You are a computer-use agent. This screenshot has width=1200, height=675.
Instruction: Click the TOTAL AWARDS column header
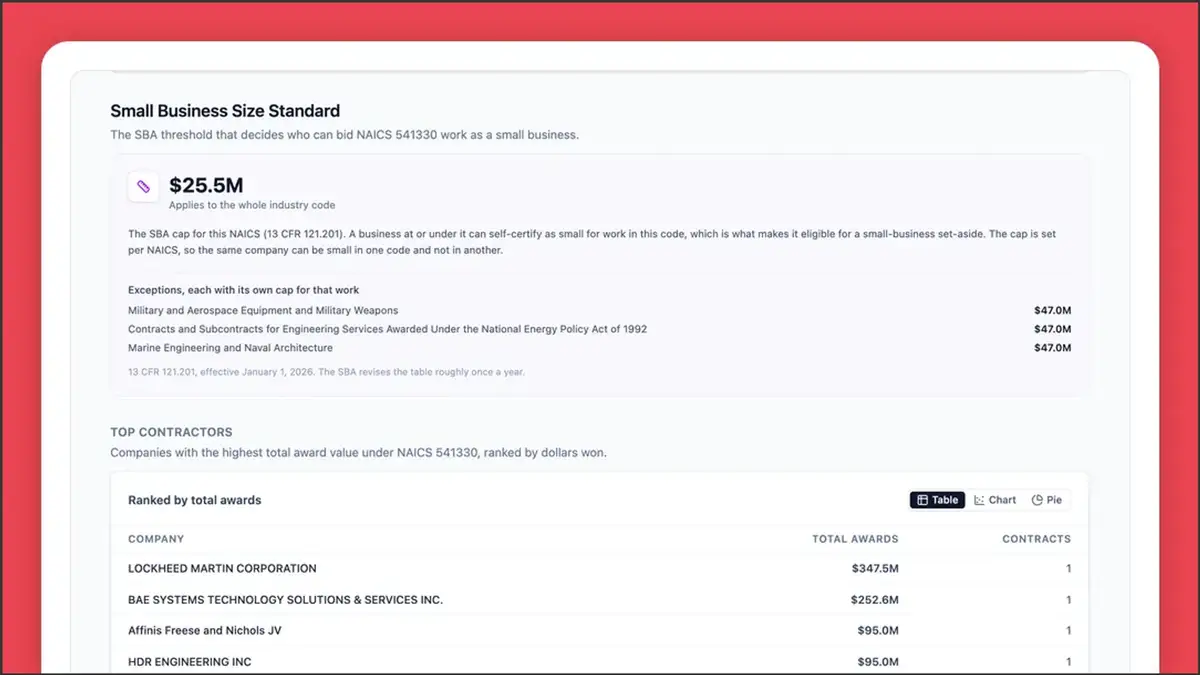(x=855, y=539)
